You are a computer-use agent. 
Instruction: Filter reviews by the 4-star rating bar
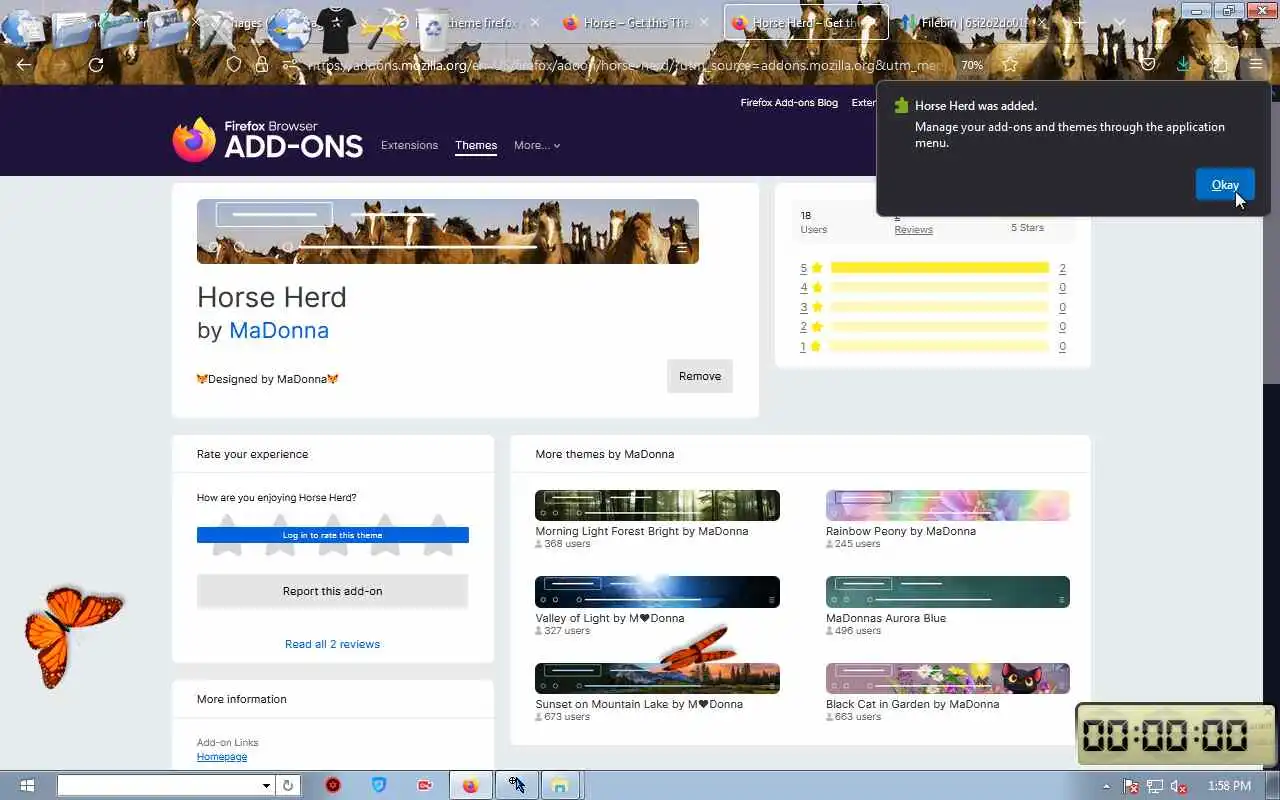coord(940,287)
